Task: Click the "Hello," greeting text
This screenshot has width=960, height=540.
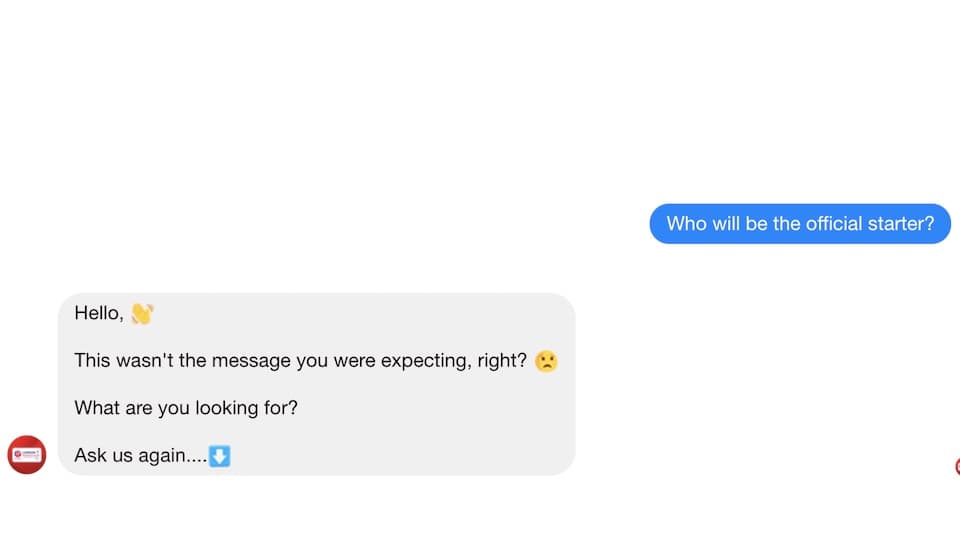Action: point(99,313)
